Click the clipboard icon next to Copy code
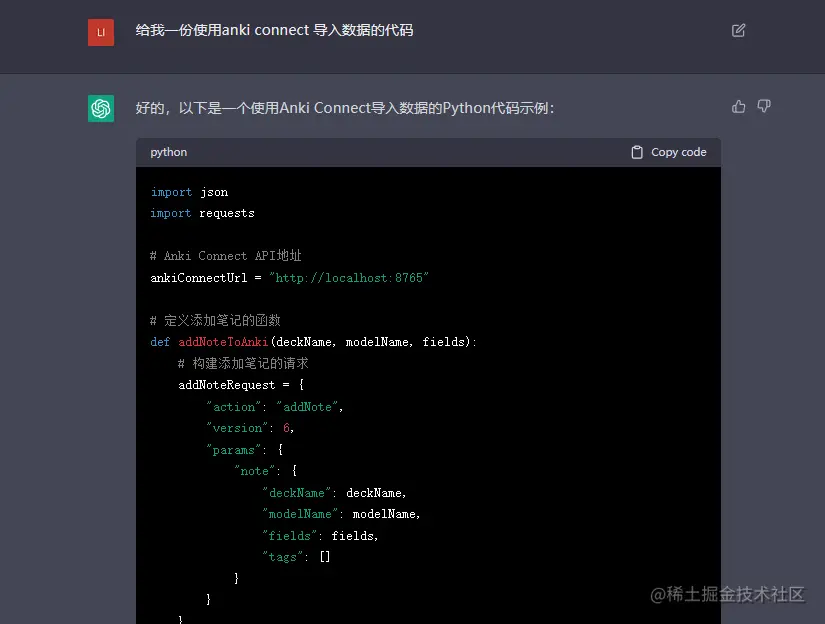Viewport: 825px width, 624px height. pos(636,152)
